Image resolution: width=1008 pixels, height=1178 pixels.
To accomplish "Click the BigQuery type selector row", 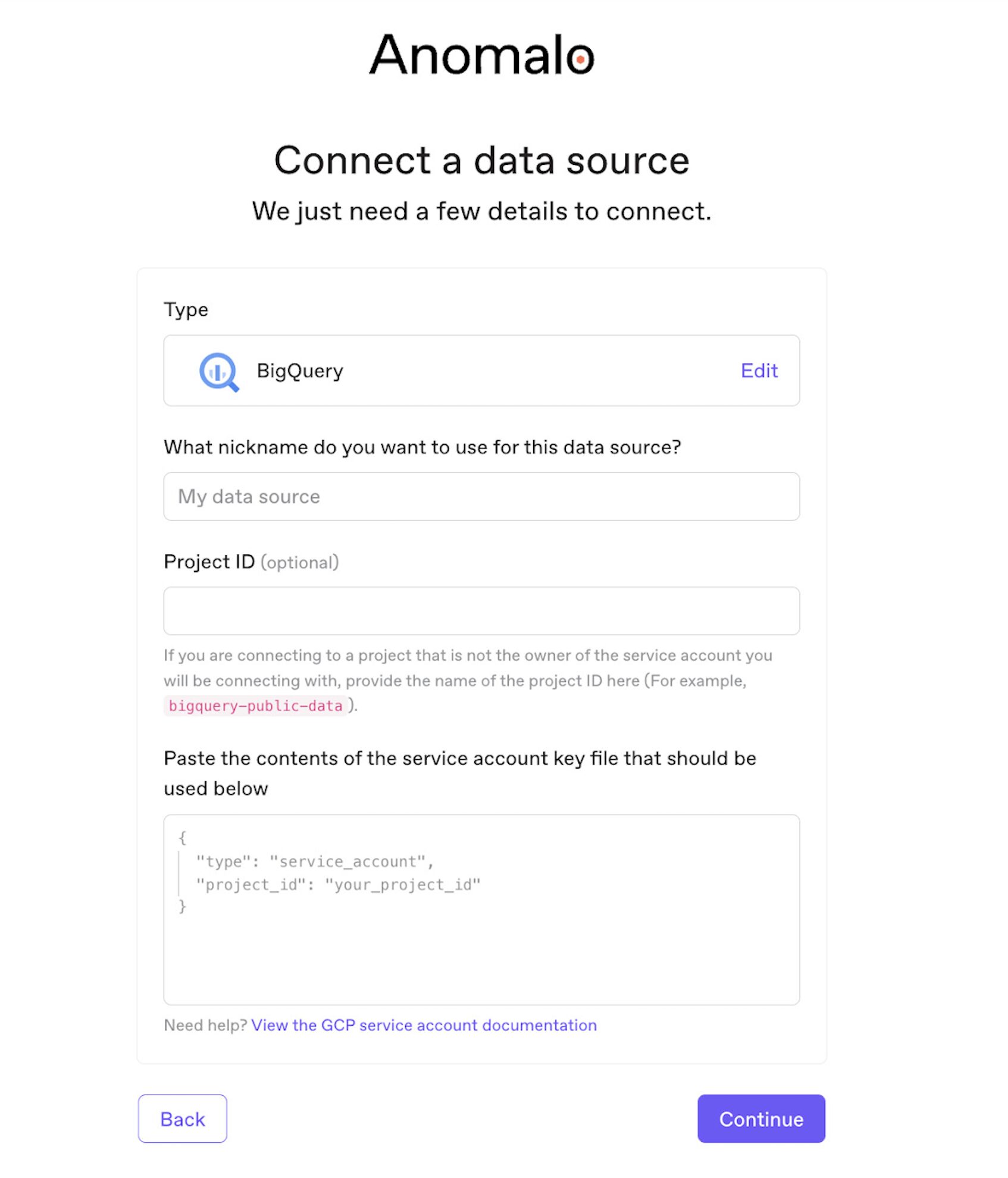I will pyautogui.click(x=481, y=370).
